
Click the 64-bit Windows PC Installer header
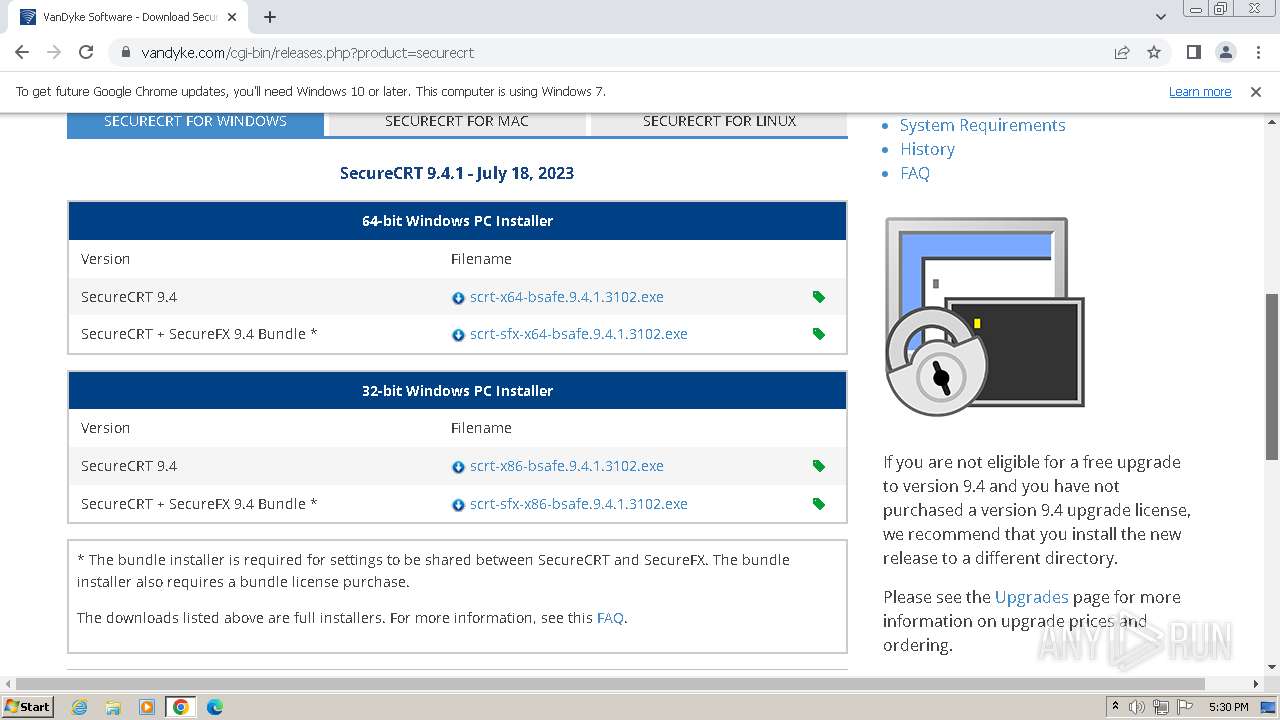pos(457,221)
